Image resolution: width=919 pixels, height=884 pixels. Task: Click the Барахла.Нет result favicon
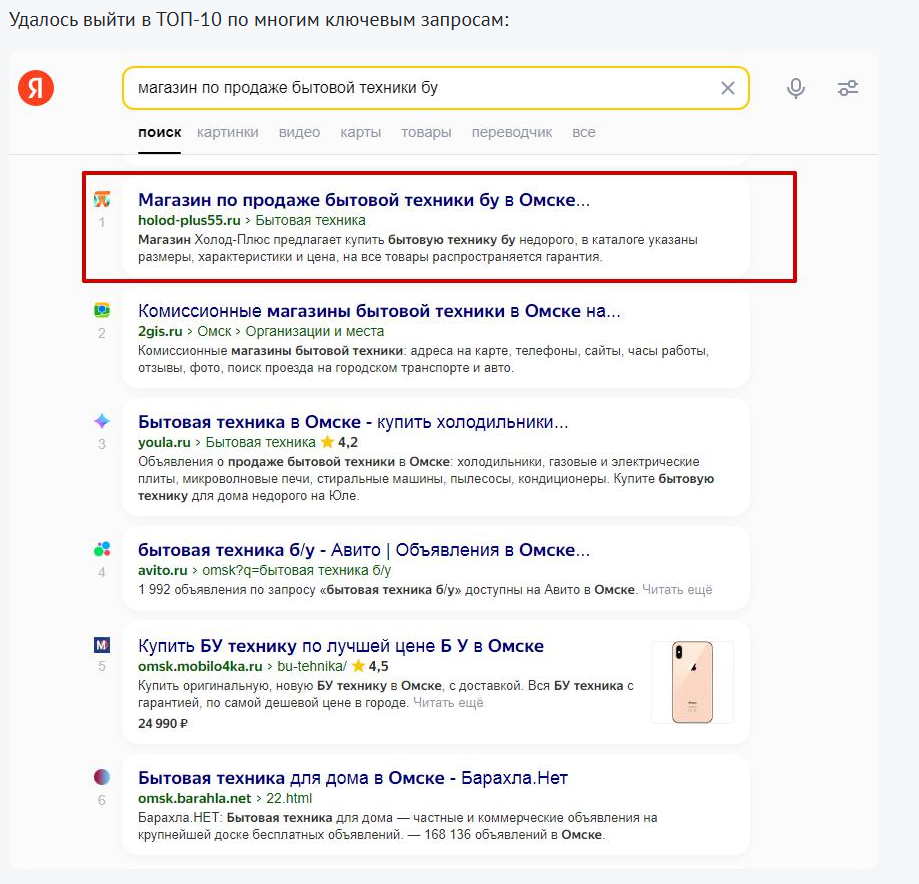(x=101, y=777)
